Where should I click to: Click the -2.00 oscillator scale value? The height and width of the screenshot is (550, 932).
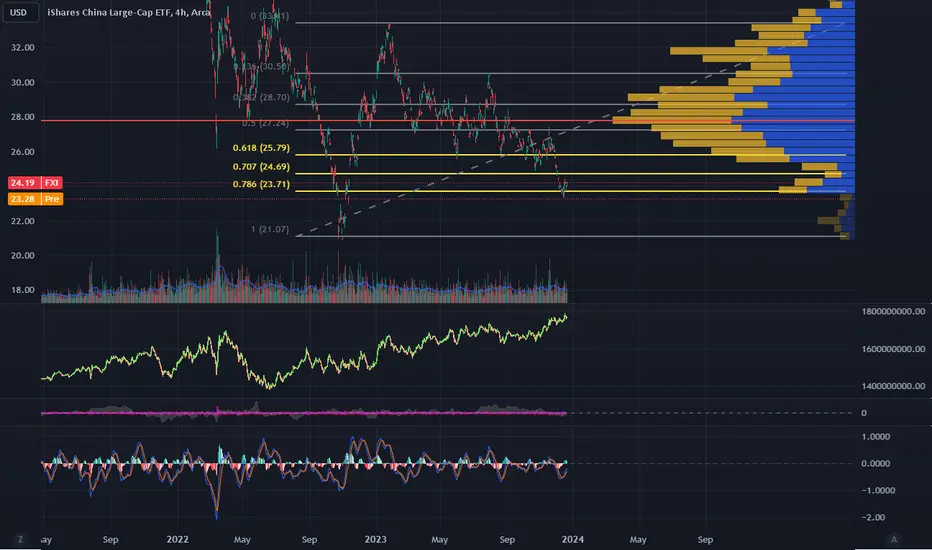873,517
